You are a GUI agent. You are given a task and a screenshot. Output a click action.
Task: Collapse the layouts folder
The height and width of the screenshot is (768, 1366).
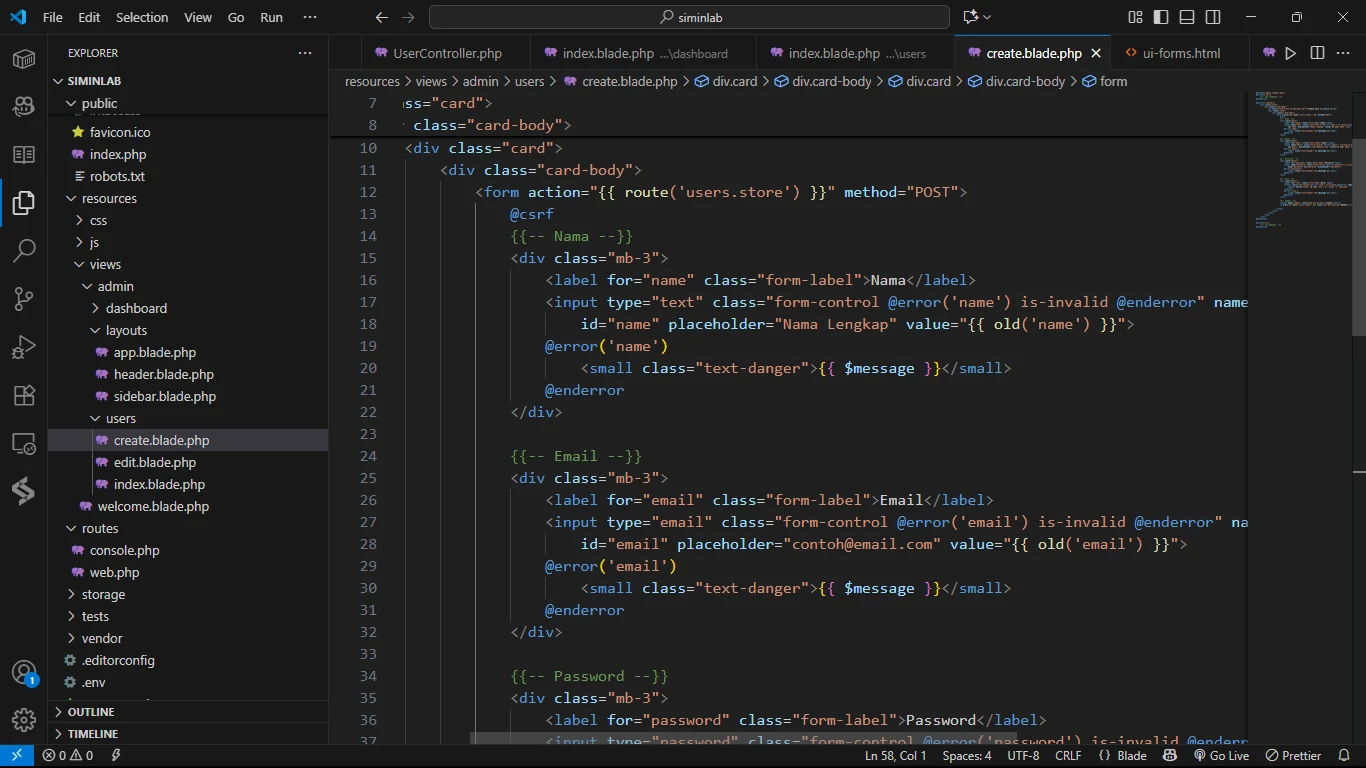[126, 330]
